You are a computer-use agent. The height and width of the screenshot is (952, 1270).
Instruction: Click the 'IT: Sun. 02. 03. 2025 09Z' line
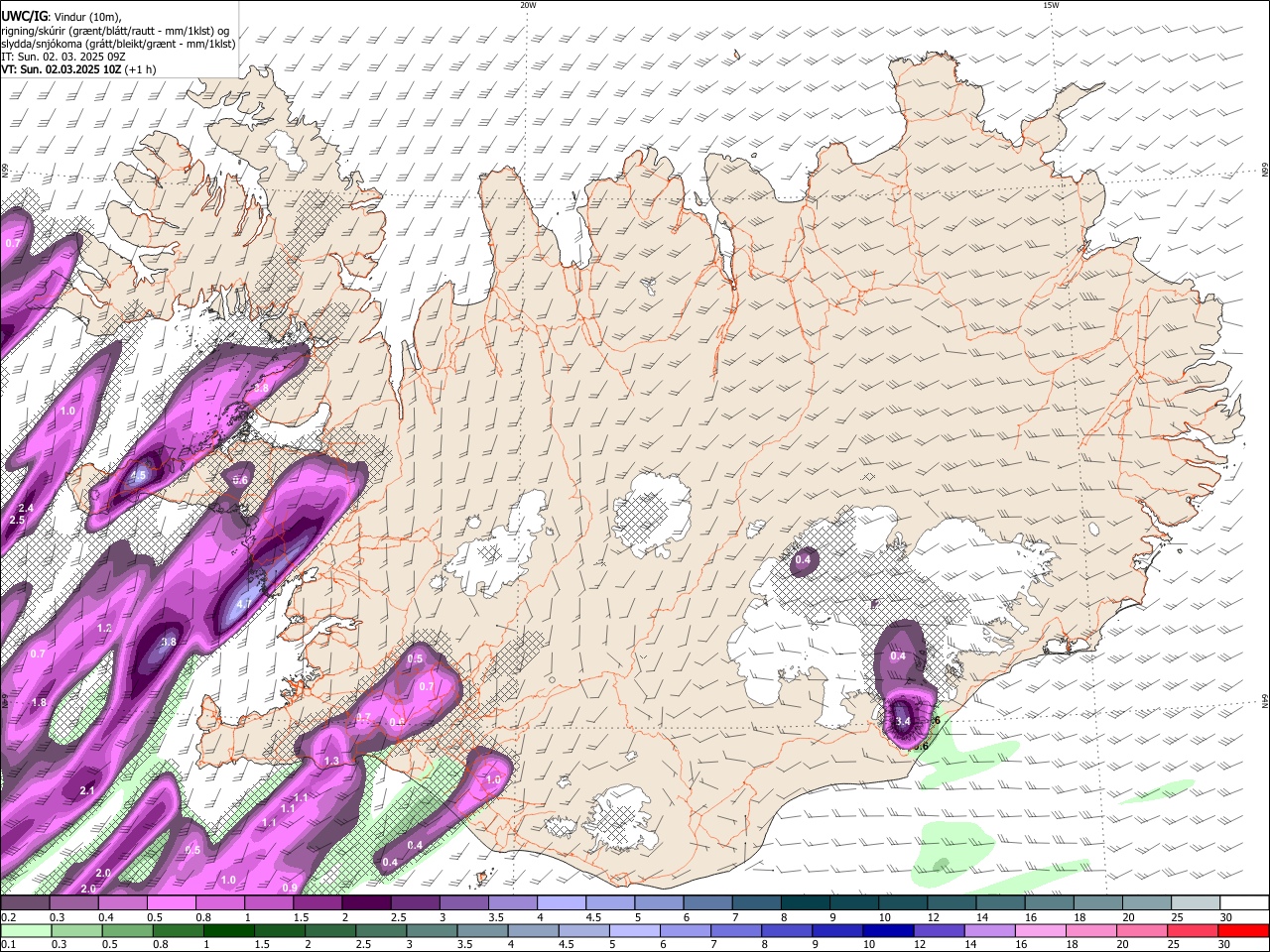coord(63,57)
